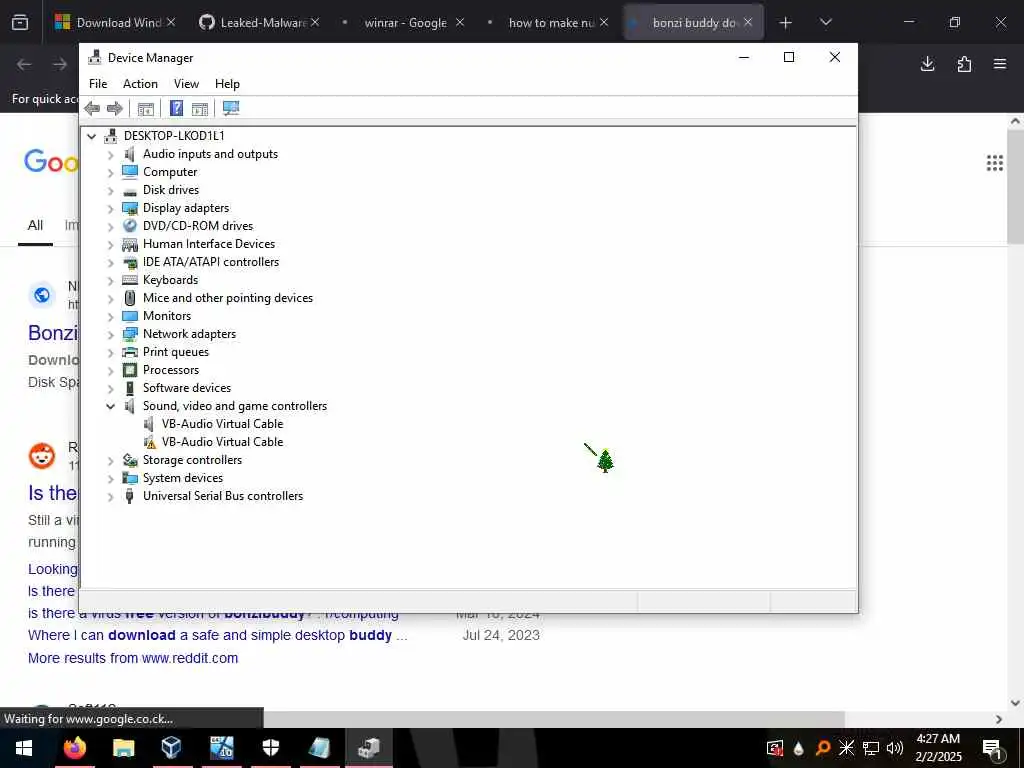This screenshot has width=1024, height=768.
Task: Expand the Storage controllers category
Action: pos(110,461)
